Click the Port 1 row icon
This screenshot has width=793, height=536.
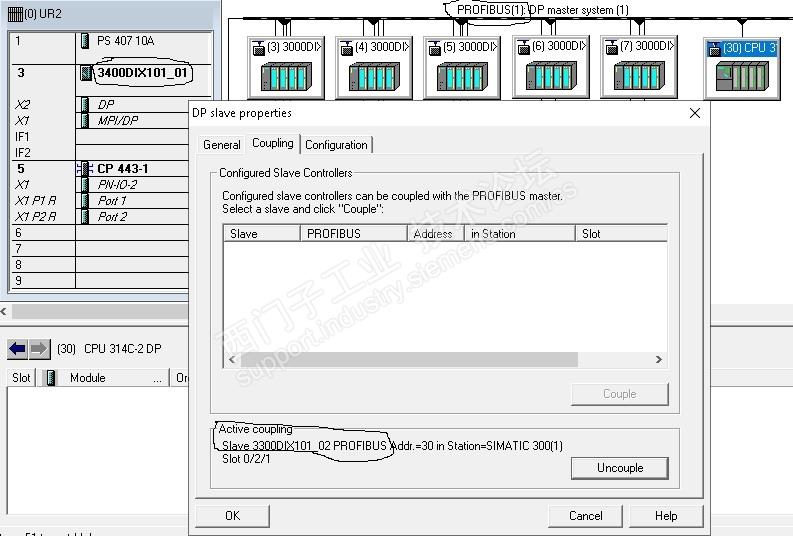click(84, 201)
